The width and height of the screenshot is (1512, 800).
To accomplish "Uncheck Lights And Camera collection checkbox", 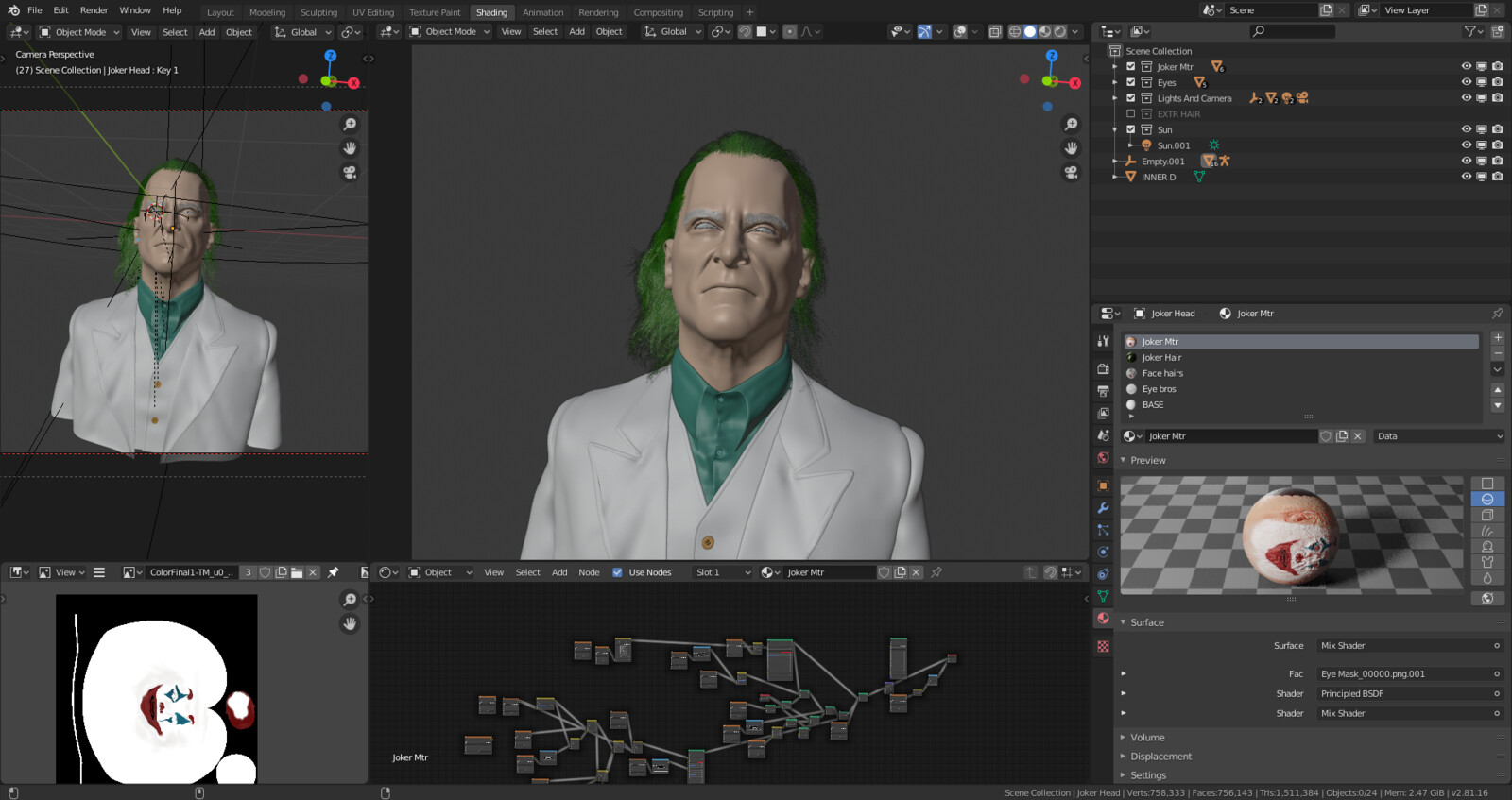I will point(1130,98).
